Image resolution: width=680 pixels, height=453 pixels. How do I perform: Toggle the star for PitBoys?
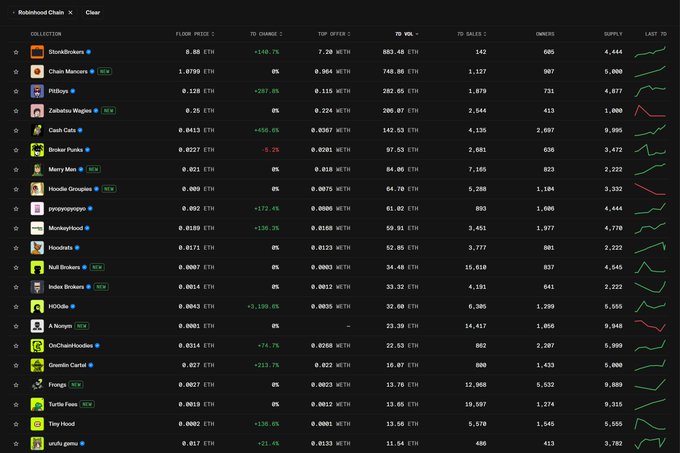coord(16,91)
